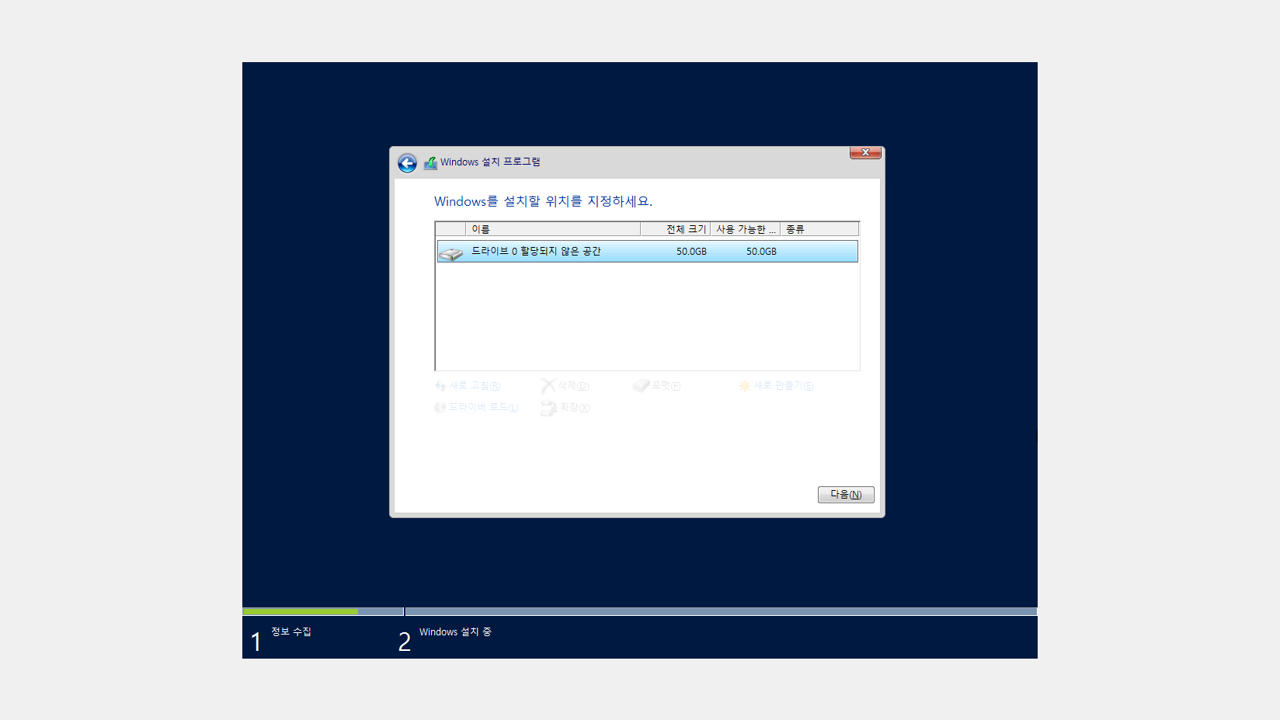
Task: Select the 드라이브 0 할당되지 않은 공간 row
Action: [647, 251]
